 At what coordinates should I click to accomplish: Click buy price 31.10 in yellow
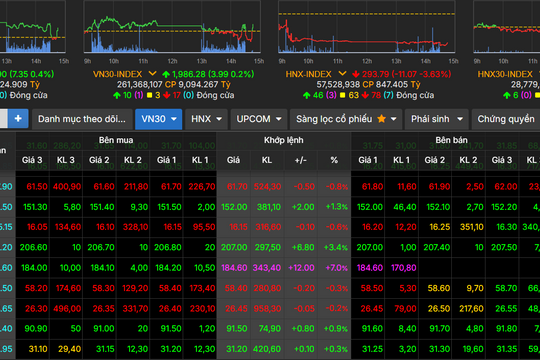38,349
